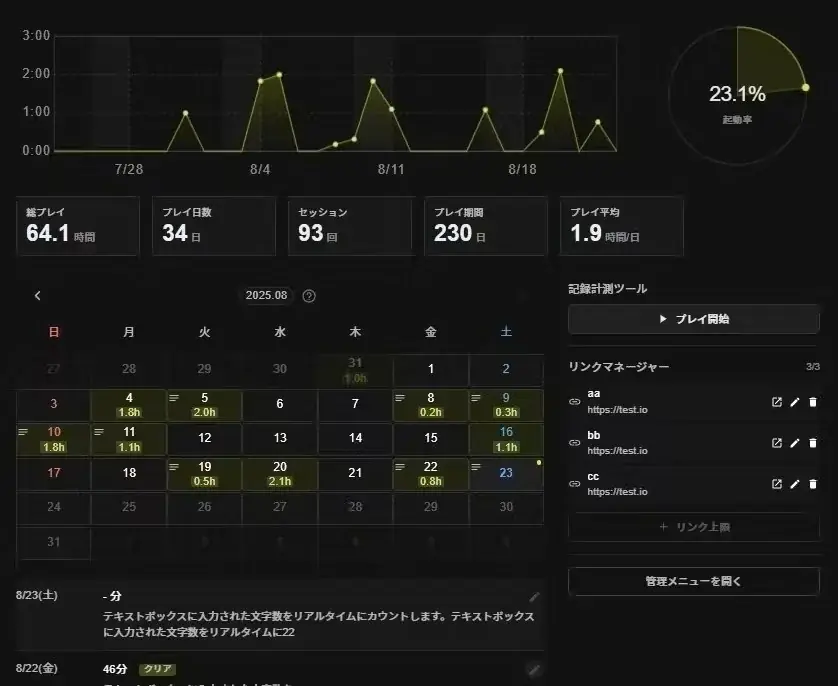838x686 pixels.
Task: Click the 8/4 chart axis label
Action: [x=260, y=169]
